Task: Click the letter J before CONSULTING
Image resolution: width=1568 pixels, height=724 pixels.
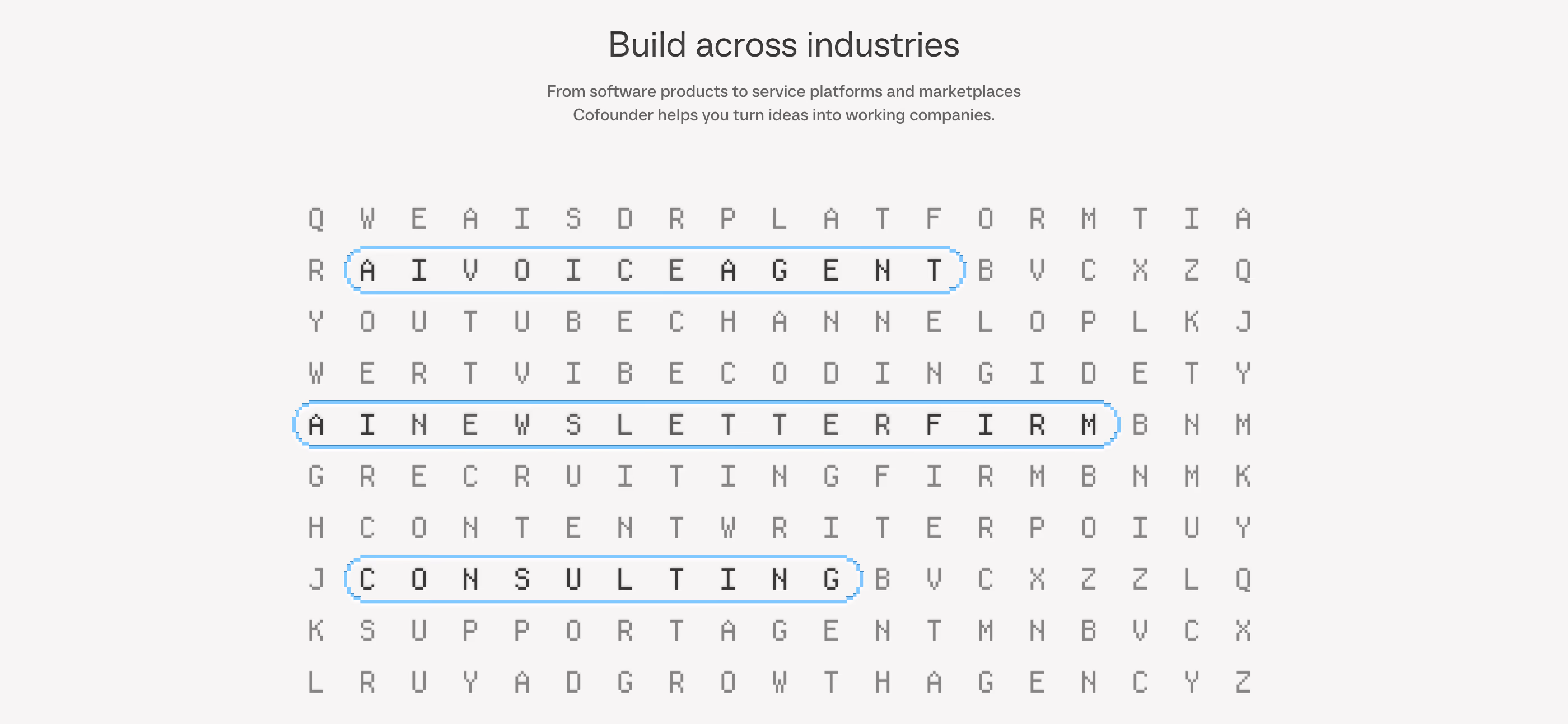Action: (x=315, y=578)
